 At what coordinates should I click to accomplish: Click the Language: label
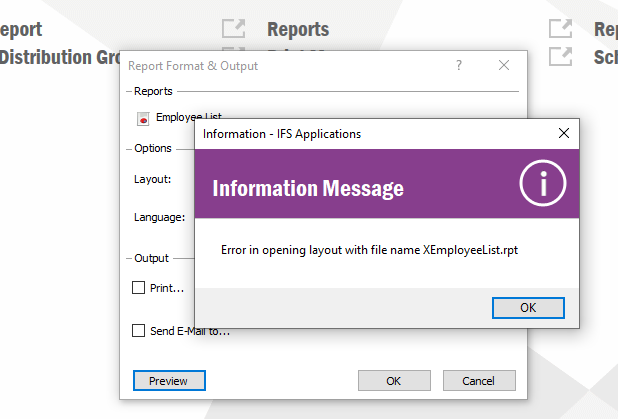tap(159, 217)
